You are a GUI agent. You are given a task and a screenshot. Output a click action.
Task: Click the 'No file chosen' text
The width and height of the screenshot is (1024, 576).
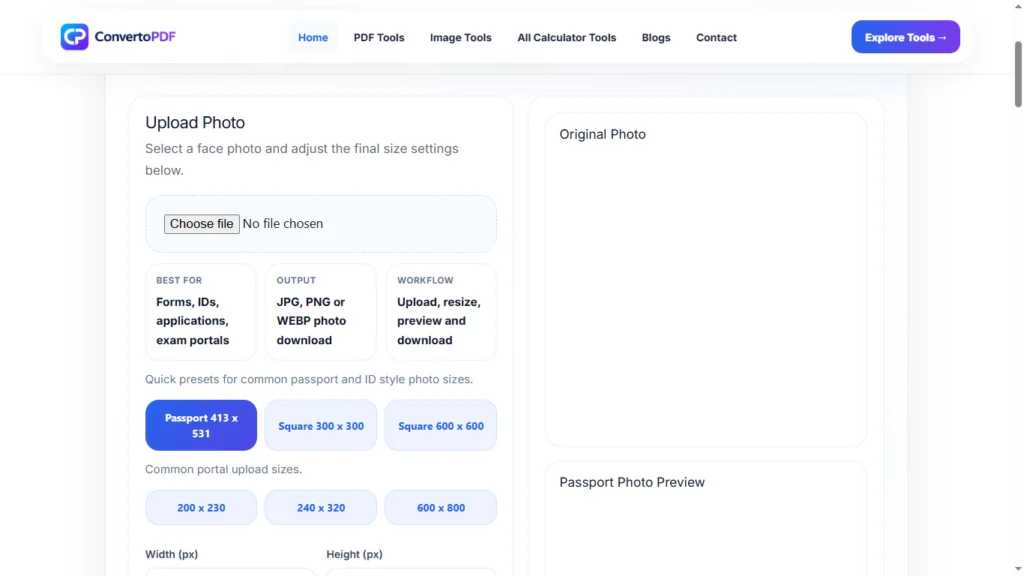tap(283, 223)
